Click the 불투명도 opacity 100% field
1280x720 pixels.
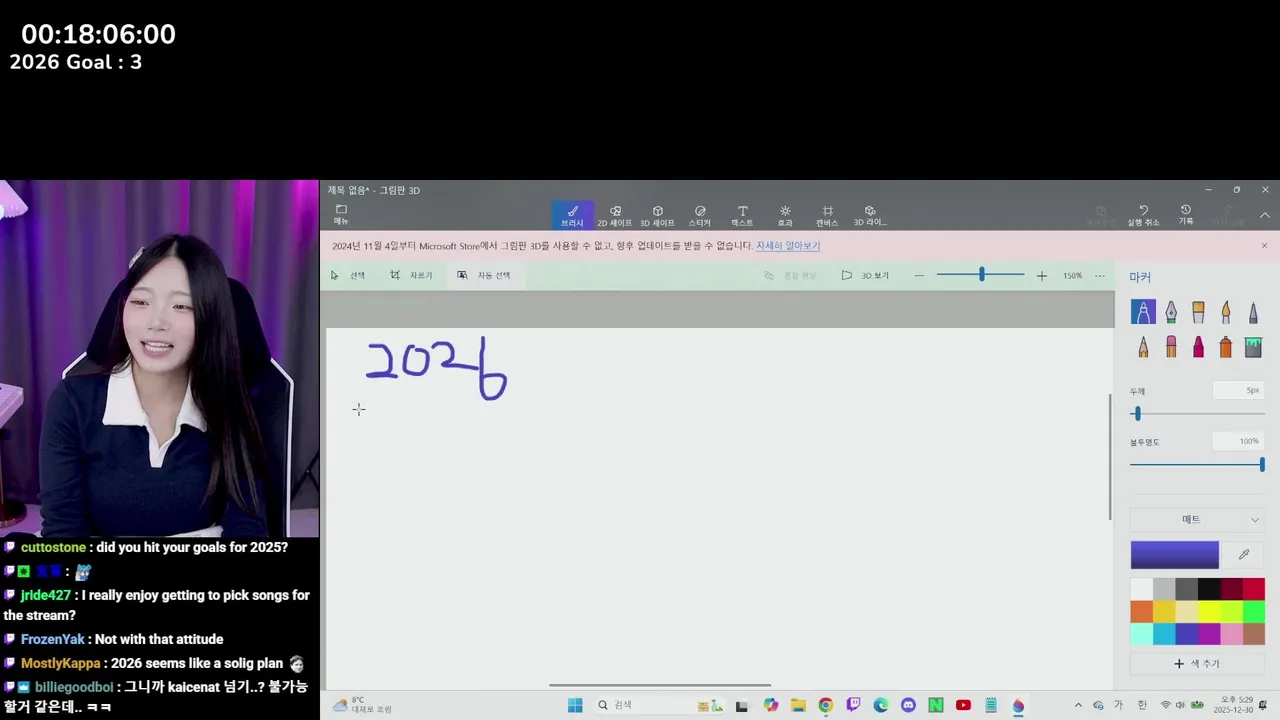1238,441
